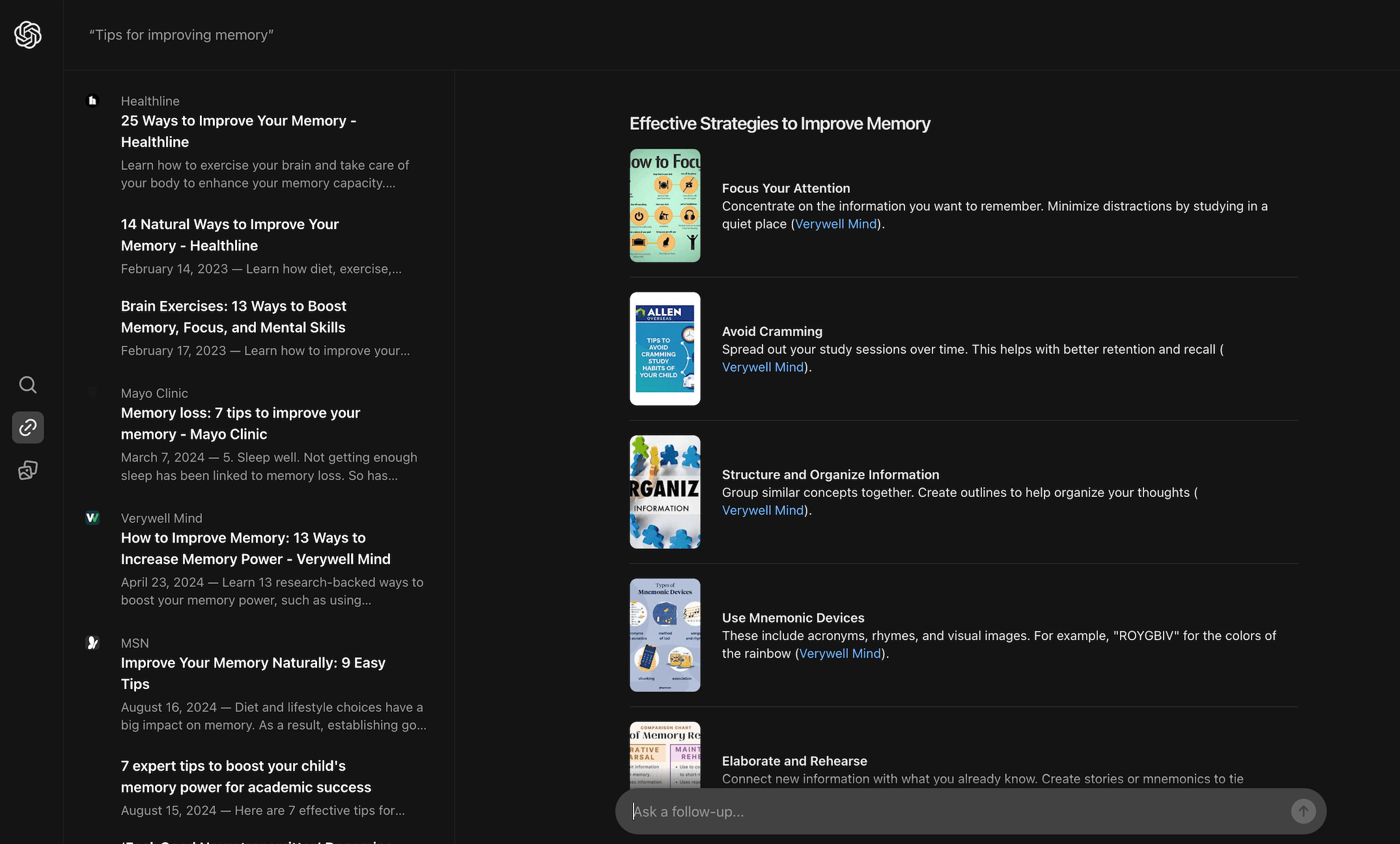Click the Avoid Cramming thumbnail image

[x=665, y=348]
